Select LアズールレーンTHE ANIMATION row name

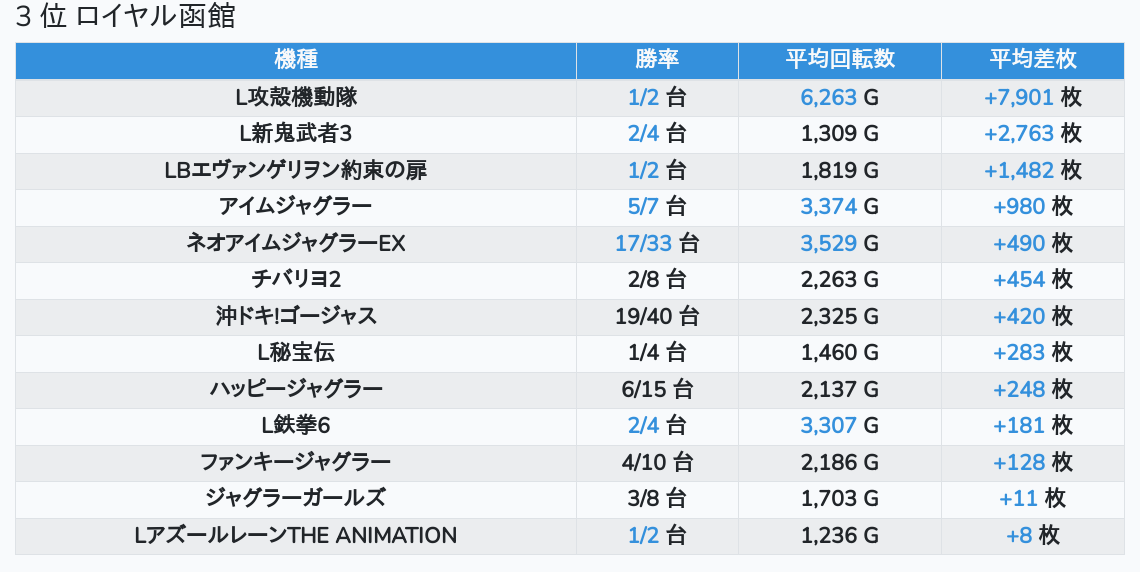(295, 535)
